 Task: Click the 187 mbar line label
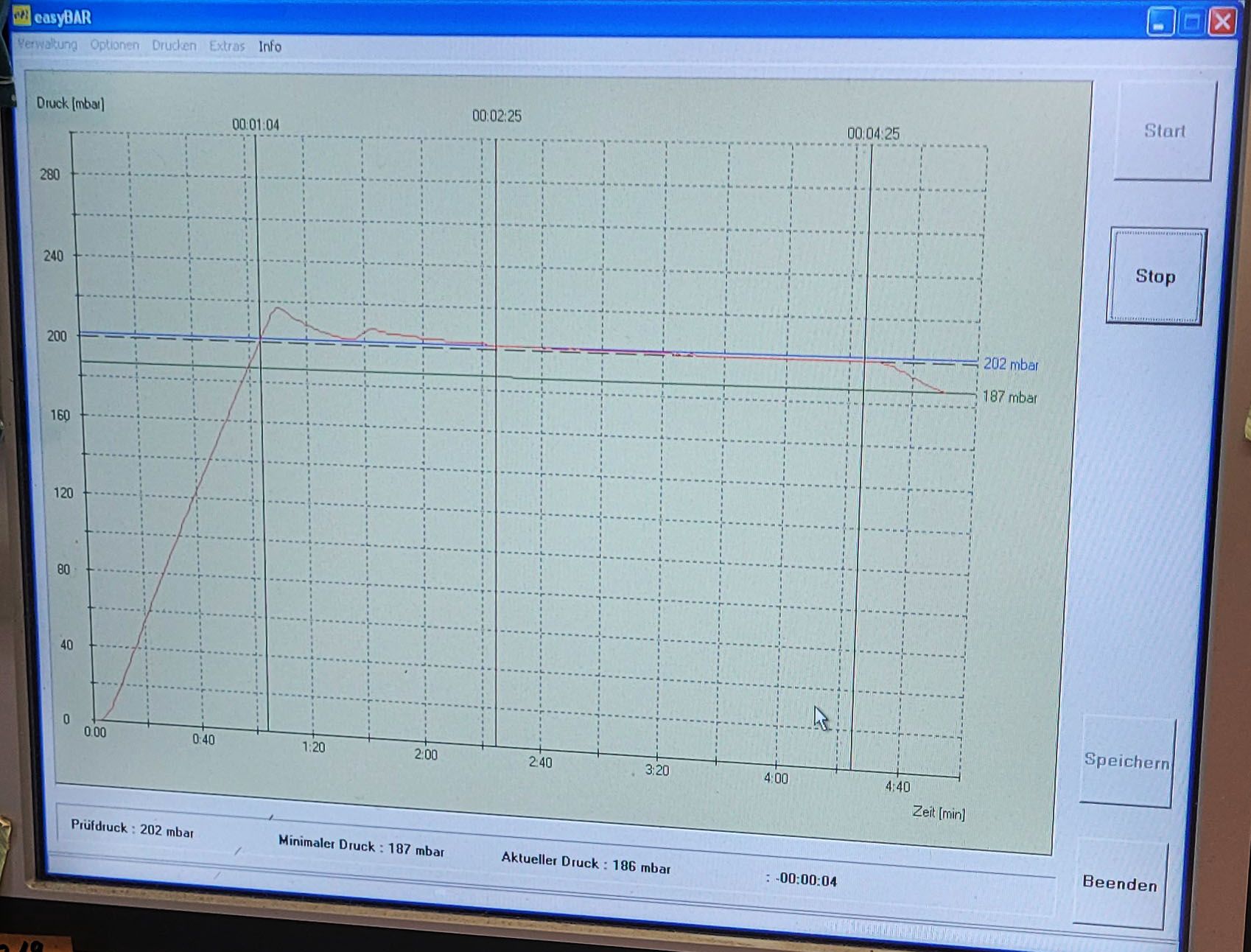(x=1009, y=397)
